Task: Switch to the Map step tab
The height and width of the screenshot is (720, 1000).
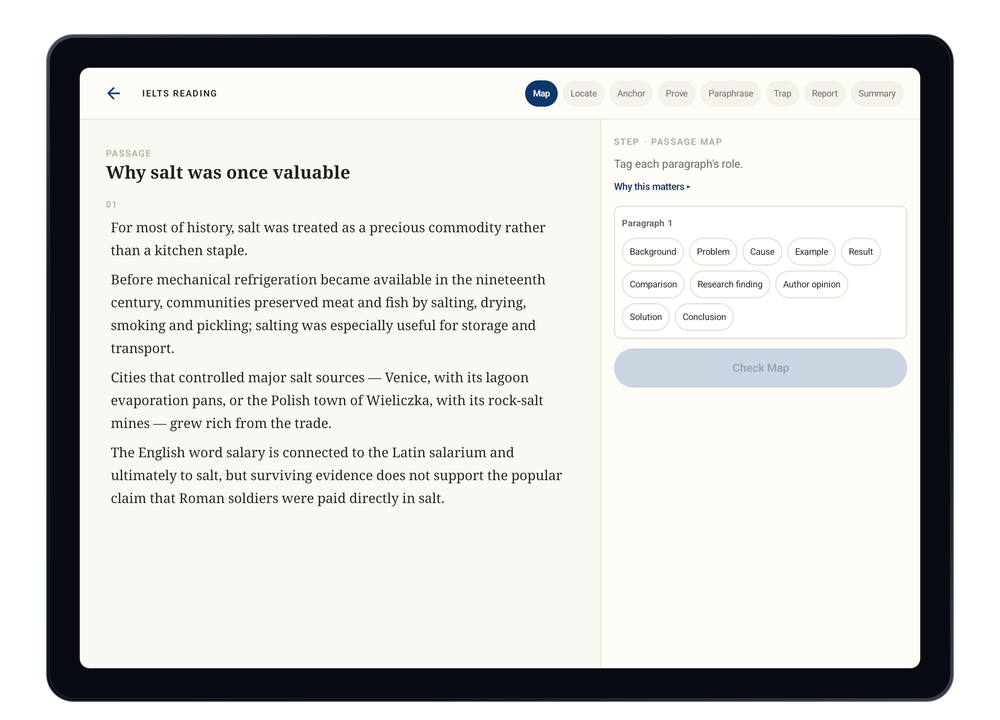Action: click(x=541, y=94)
